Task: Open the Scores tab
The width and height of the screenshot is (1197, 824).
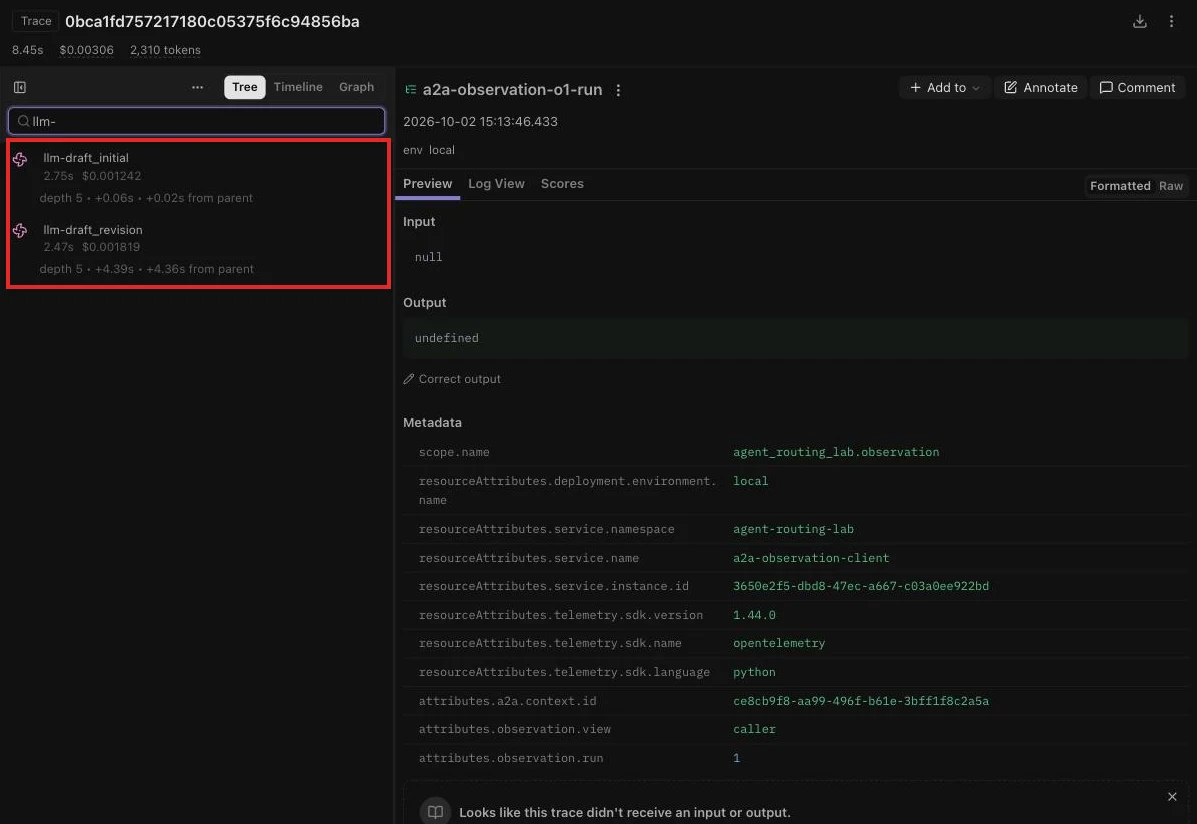Action: (562, 183)
